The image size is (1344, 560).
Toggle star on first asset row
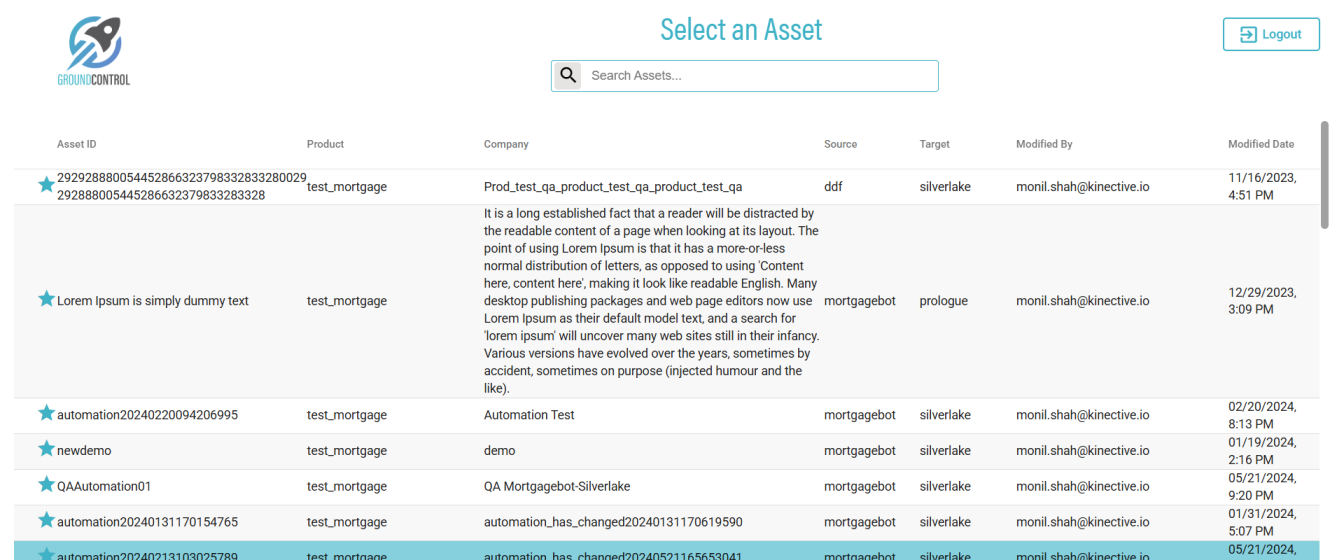click(46, 184)
